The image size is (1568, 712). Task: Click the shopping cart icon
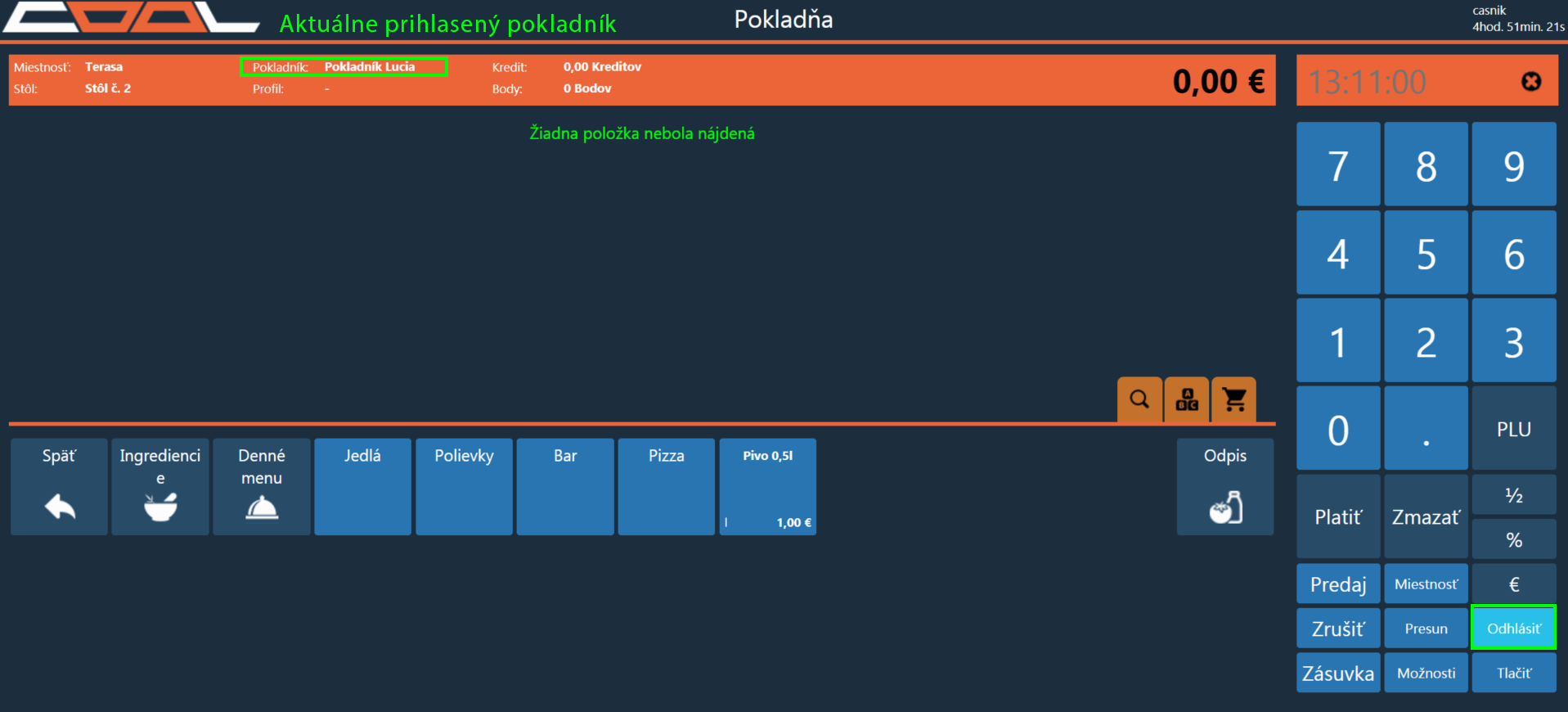(1233, 399)
